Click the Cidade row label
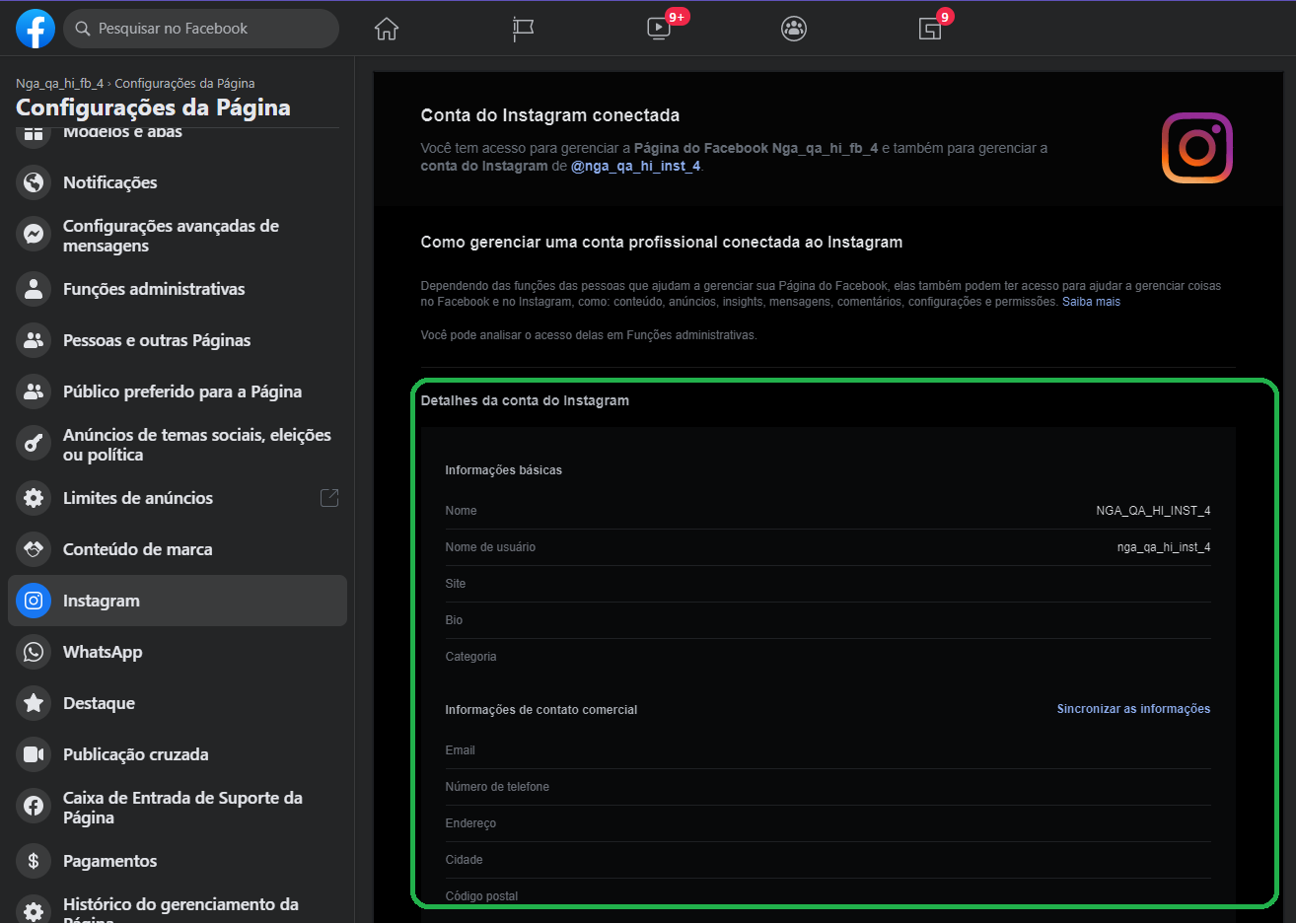Screen dimensions: 1296x924 [464, 860]
